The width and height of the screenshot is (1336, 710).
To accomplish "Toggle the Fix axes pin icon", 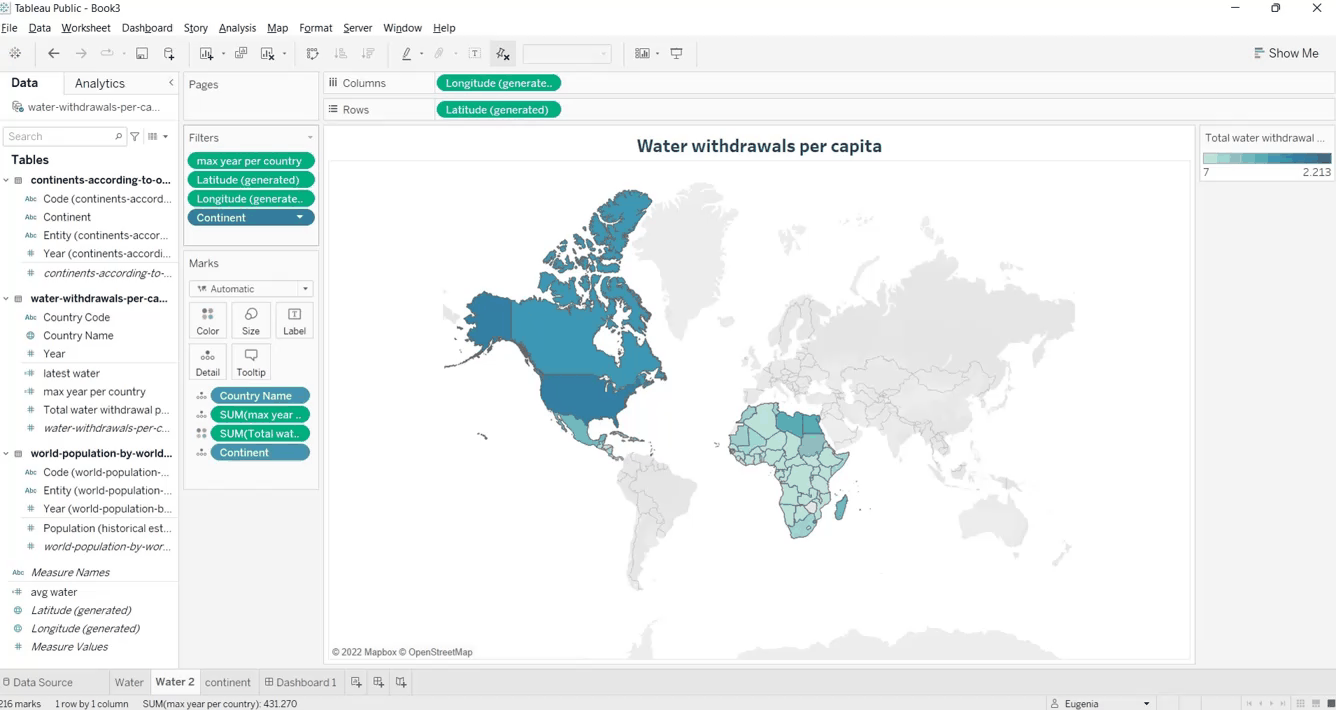I will tap(503, 54).
